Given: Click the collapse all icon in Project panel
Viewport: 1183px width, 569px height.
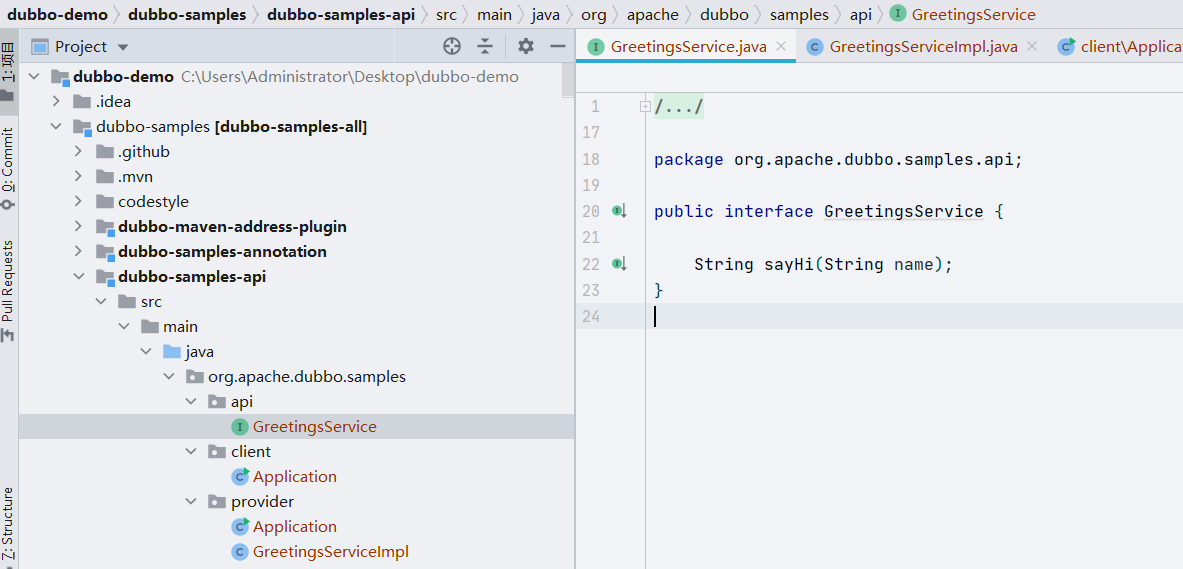Looking at the screenshot, I should 485,47.
